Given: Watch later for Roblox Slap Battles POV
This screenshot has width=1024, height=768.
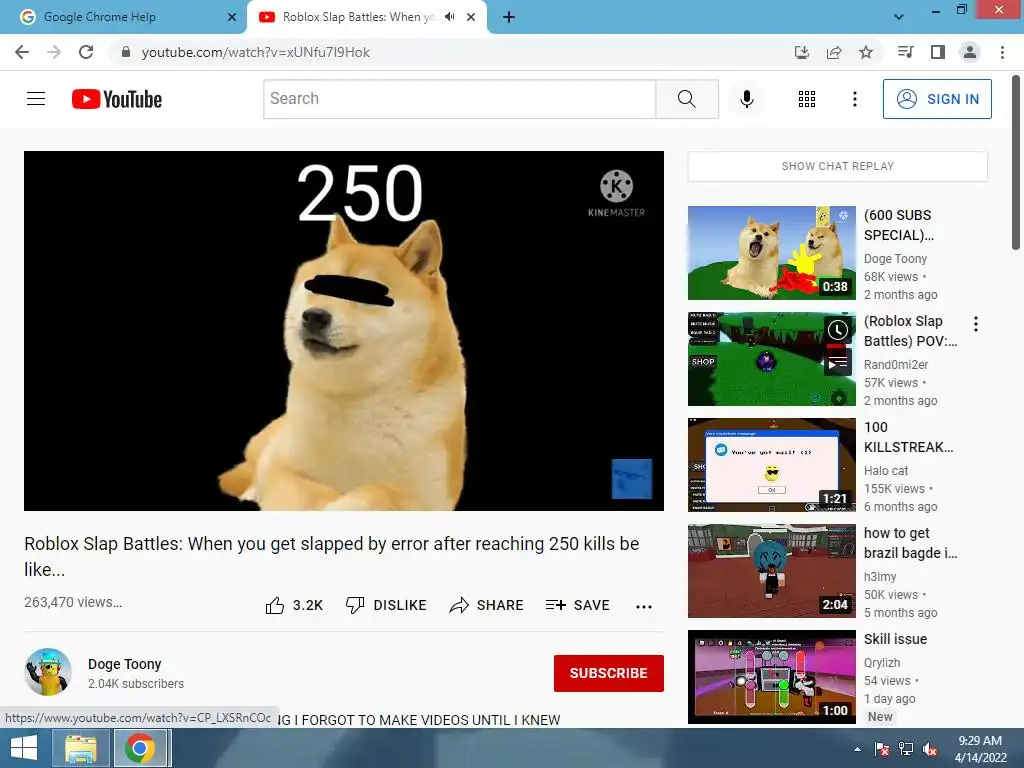Looking at the screenshot, I should click(x=837, y=330).
